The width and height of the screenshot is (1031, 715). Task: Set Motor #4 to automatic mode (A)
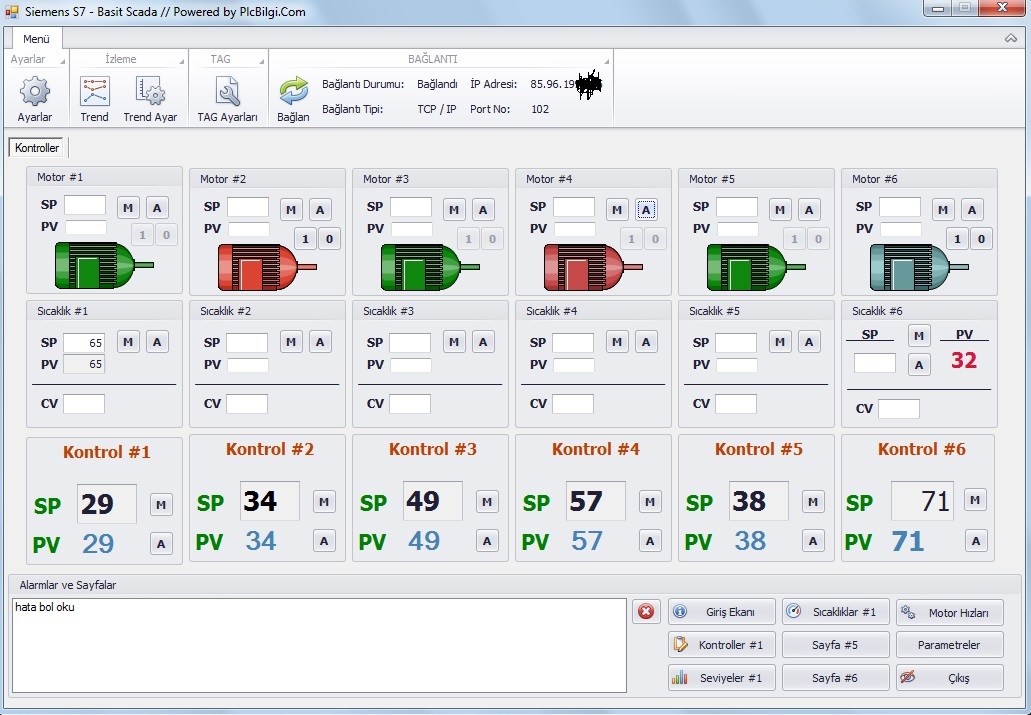tap(646, 210)
